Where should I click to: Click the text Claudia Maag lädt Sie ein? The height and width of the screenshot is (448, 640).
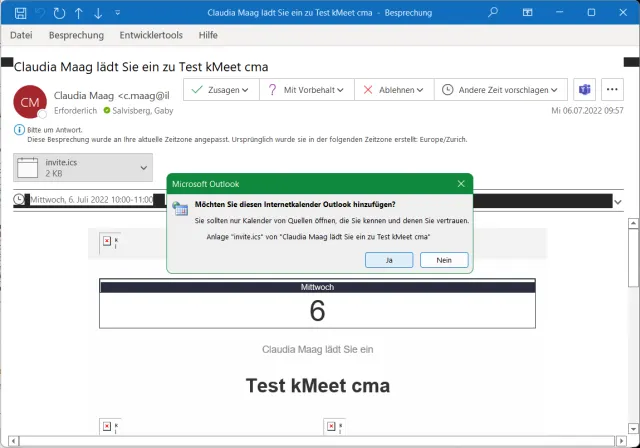pos(318,349)
